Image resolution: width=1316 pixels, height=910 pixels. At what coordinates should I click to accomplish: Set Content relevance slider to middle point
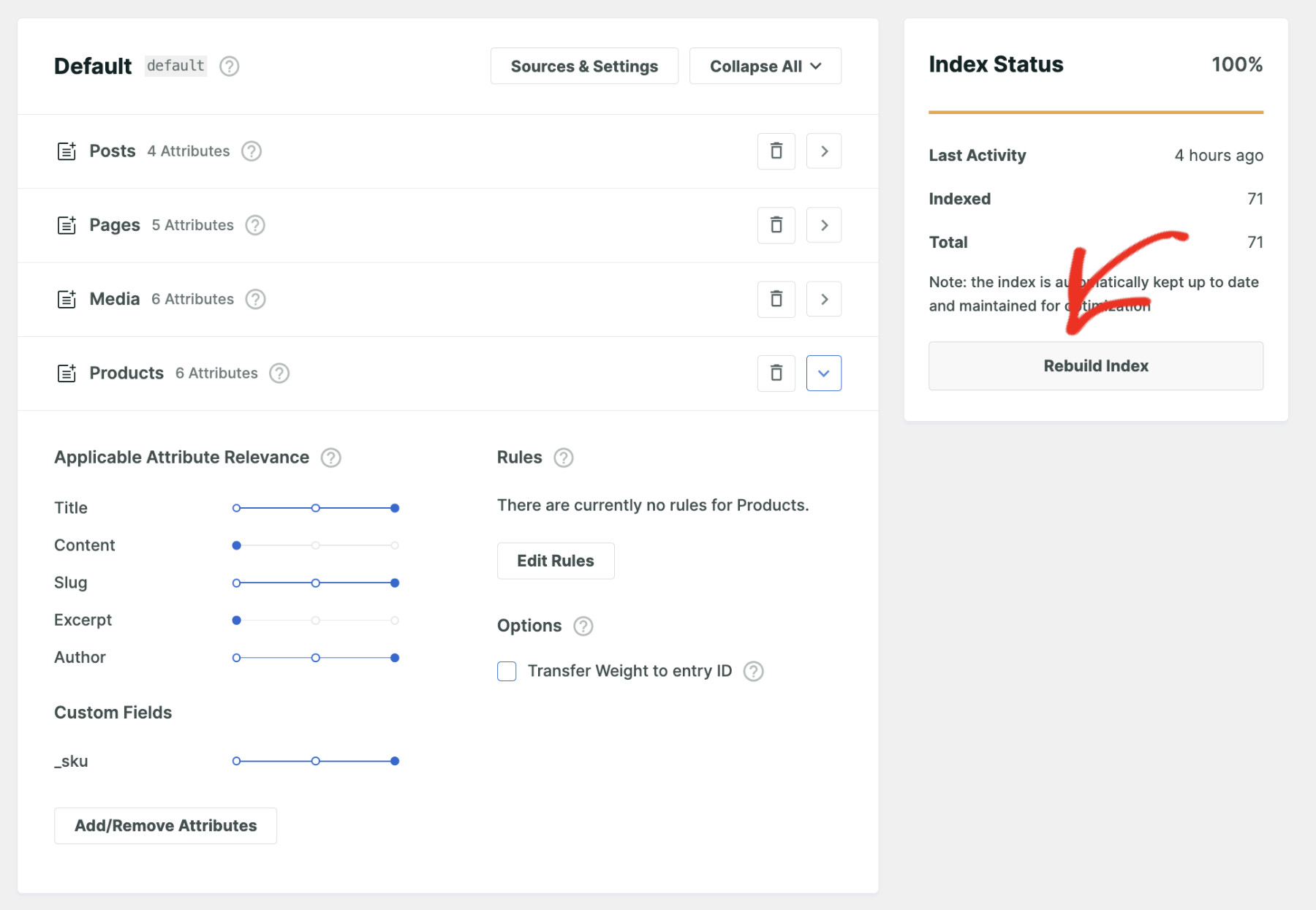pos(316,545)
